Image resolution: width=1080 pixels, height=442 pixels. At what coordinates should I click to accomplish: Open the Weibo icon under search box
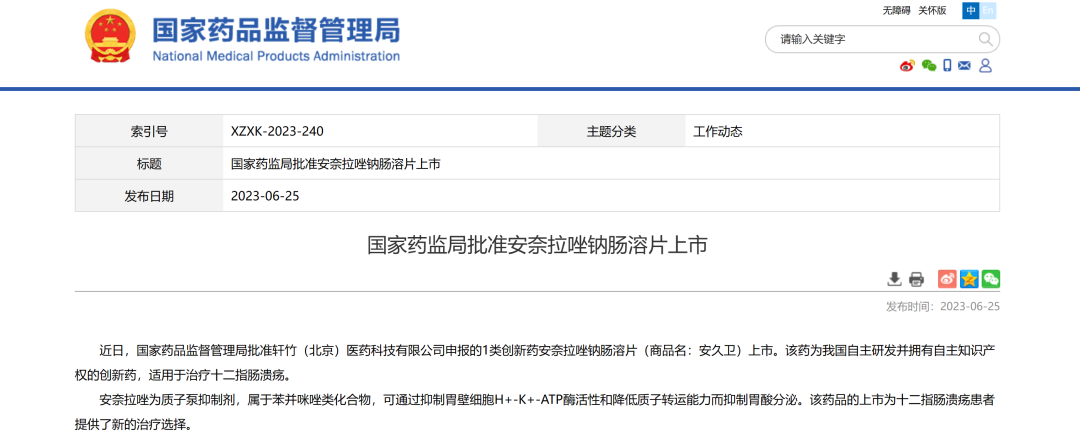pos(908,65)
